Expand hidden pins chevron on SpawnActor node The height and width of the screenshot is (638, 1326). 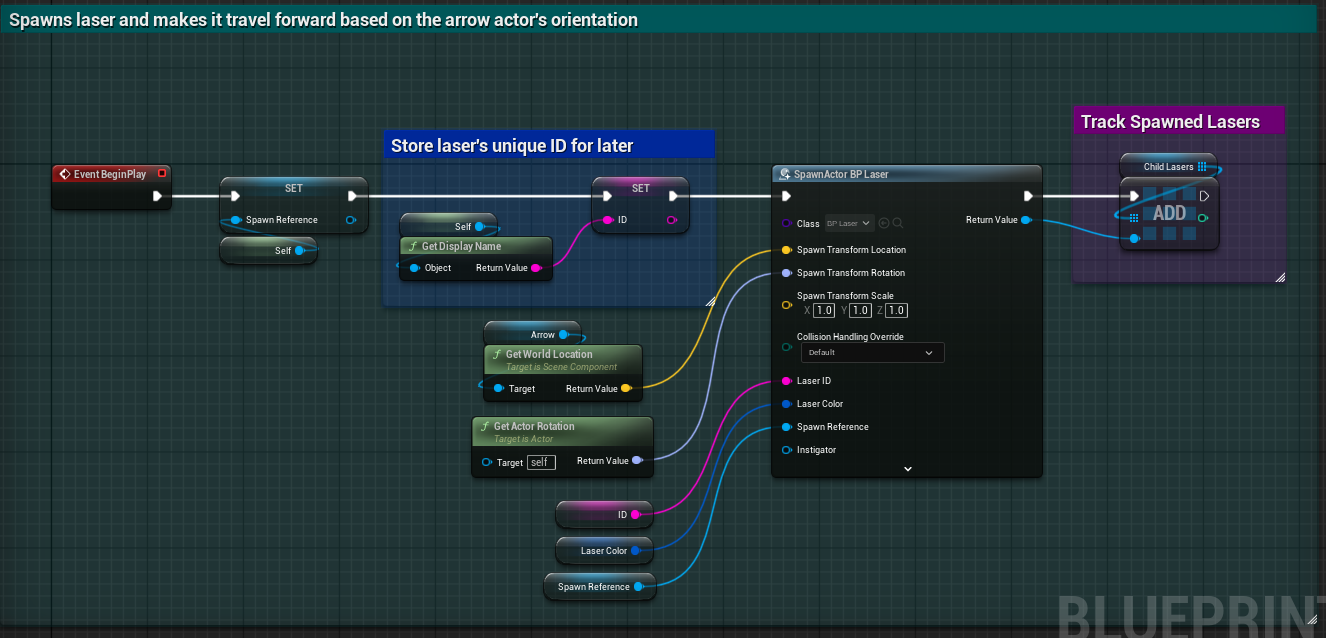pyautogui.click(x=907, y=468)
